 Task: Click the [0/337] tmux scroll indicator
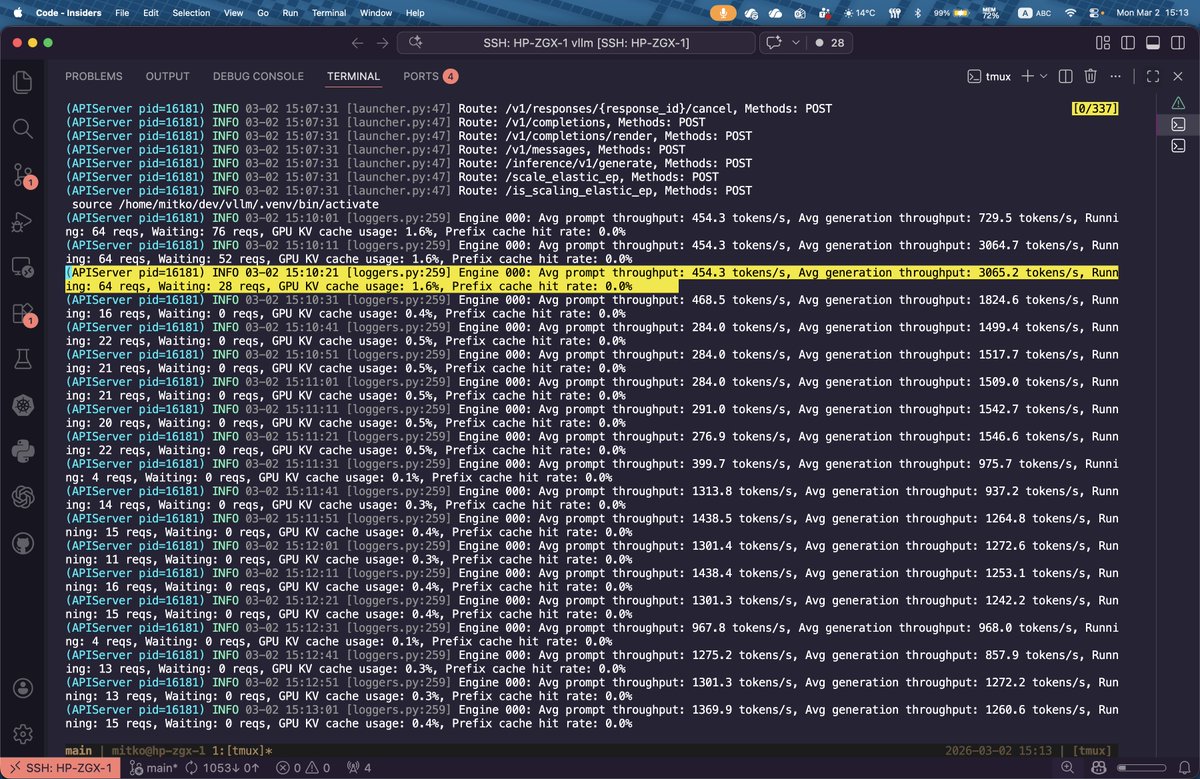click(1094, 108)
